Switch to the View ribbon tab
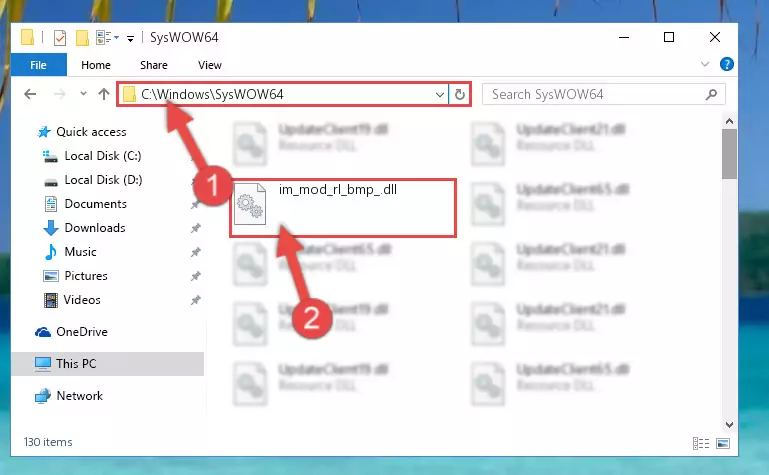 coord(210,65)
